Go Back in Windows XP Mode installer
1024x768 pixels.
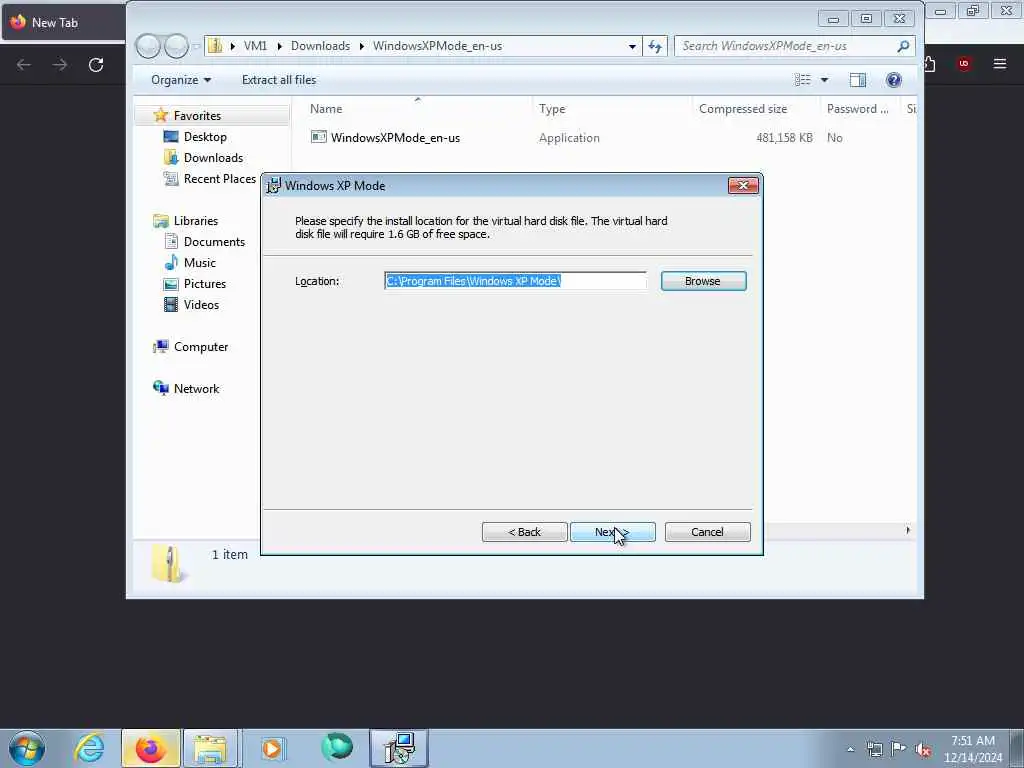pos(524,532)
